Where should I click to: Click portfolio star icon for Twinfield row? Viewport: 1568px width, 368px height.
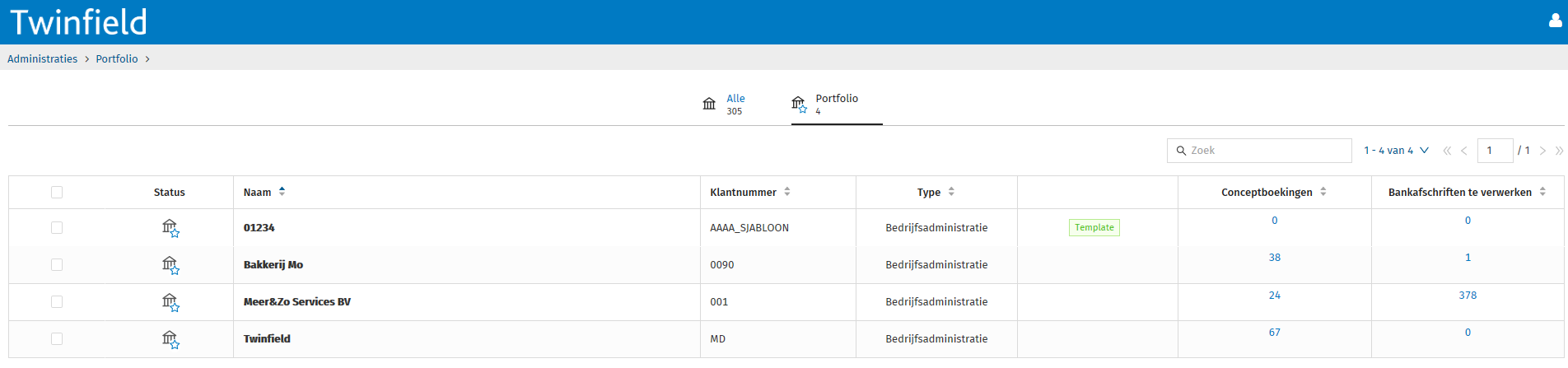pos(170,339)
